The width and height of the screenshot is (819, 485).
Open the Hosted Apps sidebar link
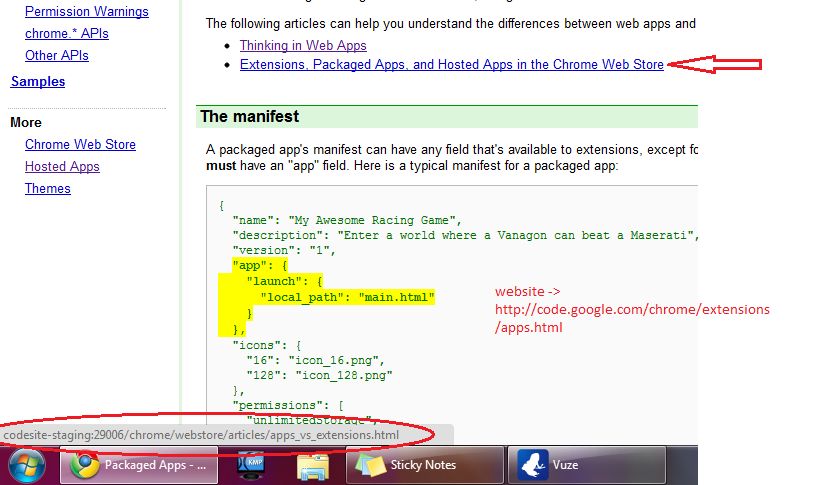pyautogui.click(x=62, y=167)
